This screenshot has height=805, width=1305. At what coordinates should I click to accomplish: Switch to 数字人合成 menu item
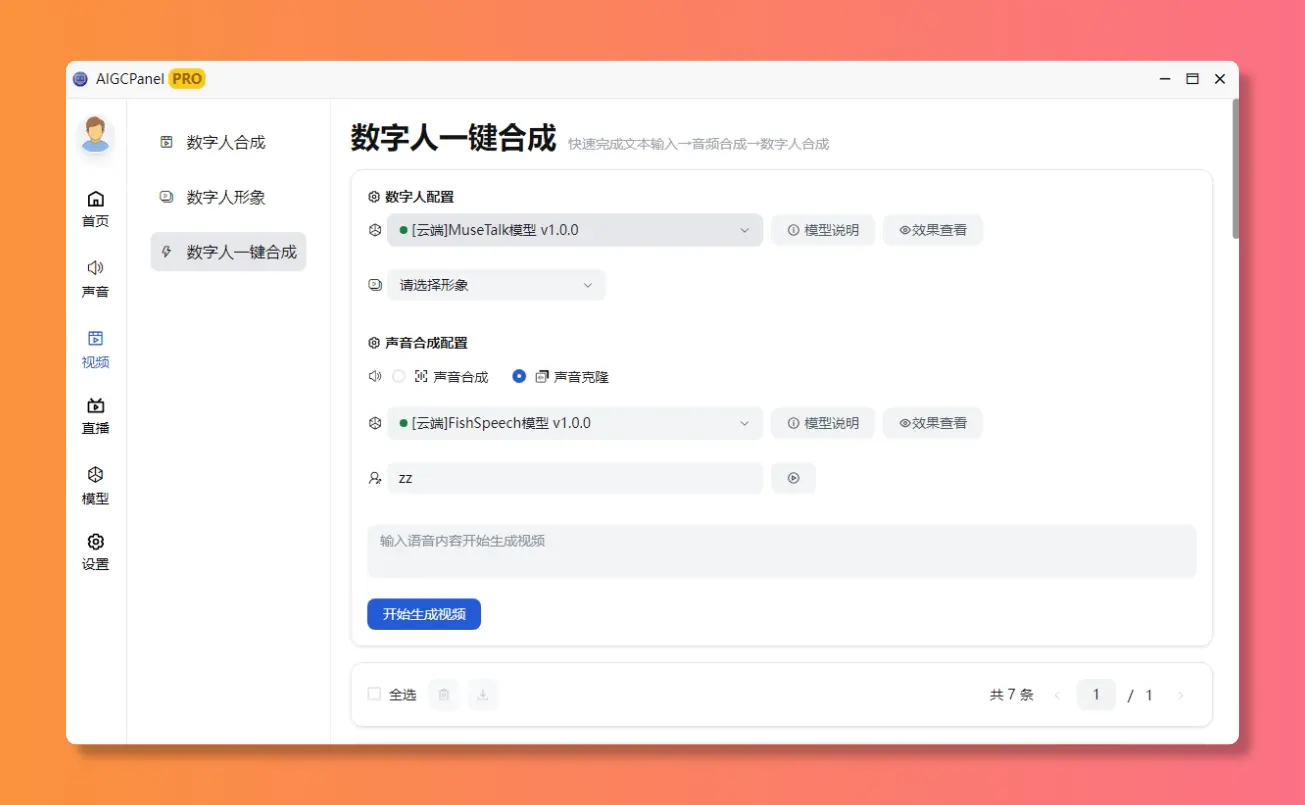228,142
